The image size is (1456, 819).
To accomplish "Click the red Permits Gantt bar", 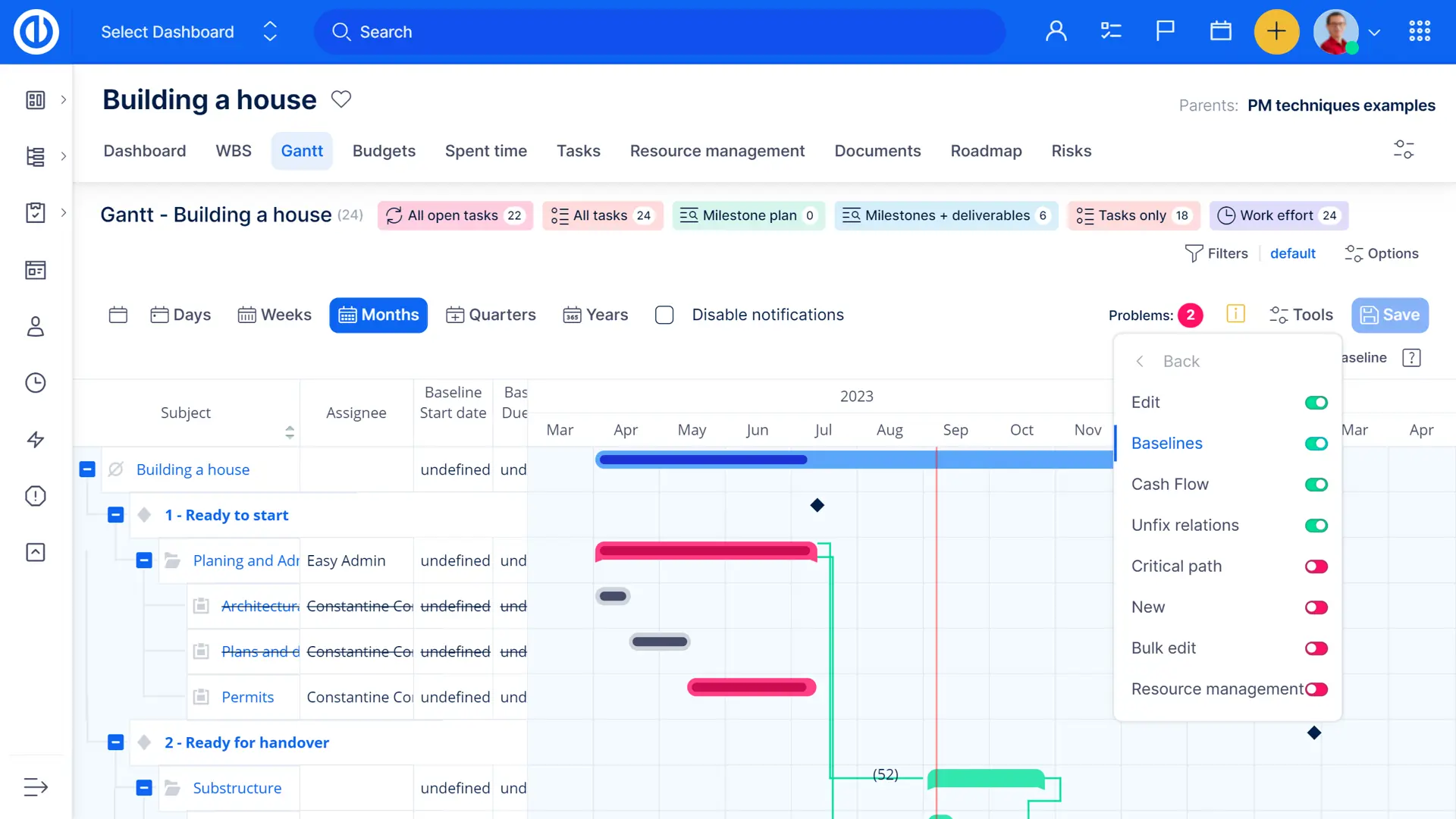I will [x=751, y=688].
